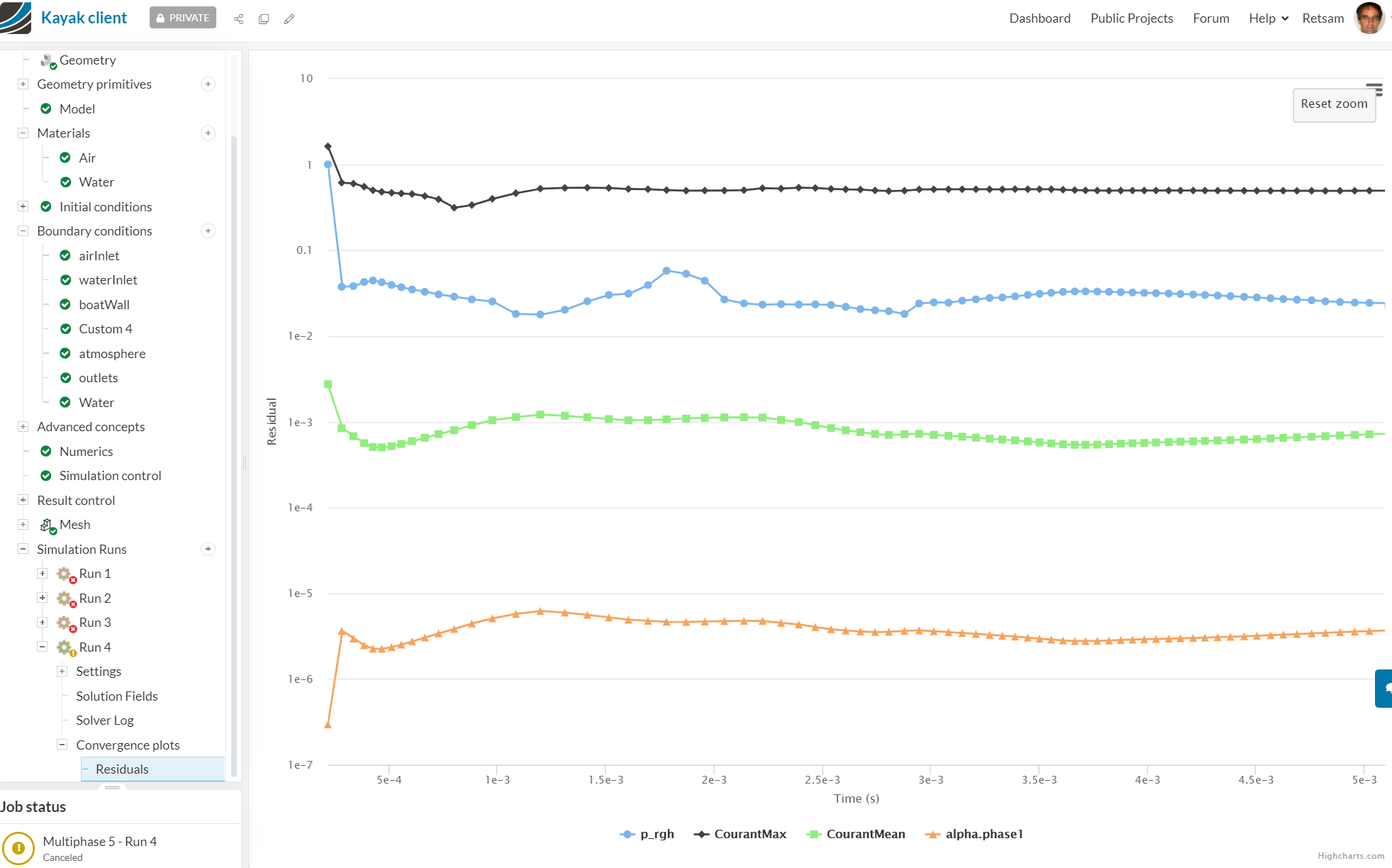
Task: Click the copy project icon
Action: 264,19
